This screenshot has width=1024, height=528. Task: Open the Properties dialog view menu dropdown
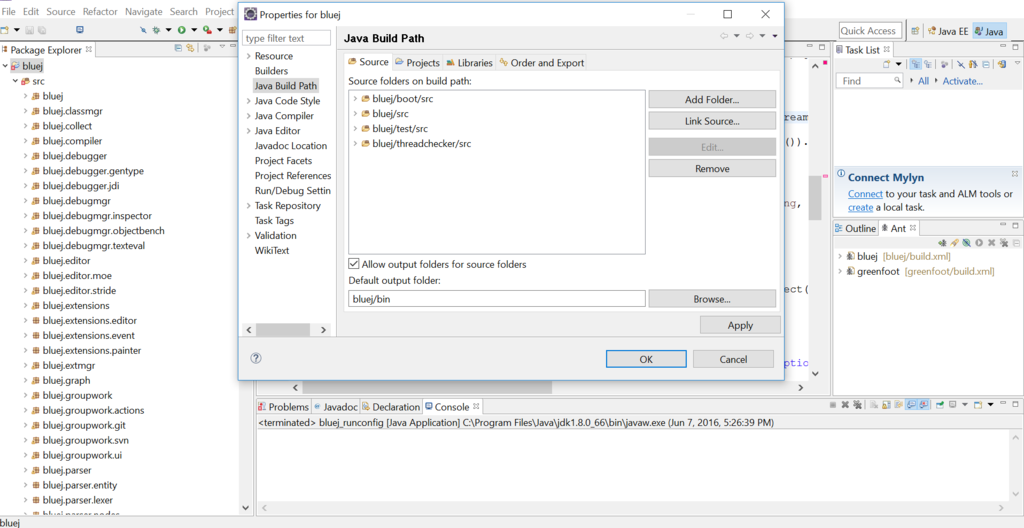(775, 37)
